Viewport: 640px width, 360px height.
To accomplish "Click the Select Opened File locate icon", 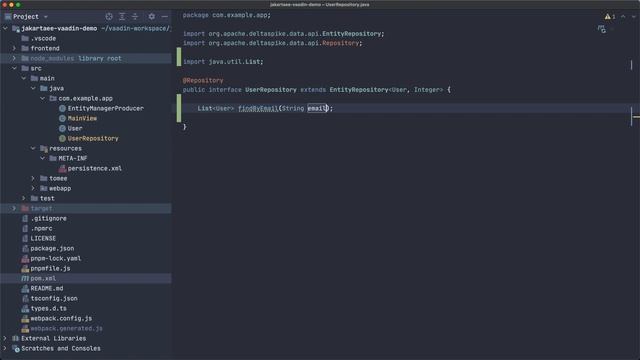I will click(x=109, y=16).
